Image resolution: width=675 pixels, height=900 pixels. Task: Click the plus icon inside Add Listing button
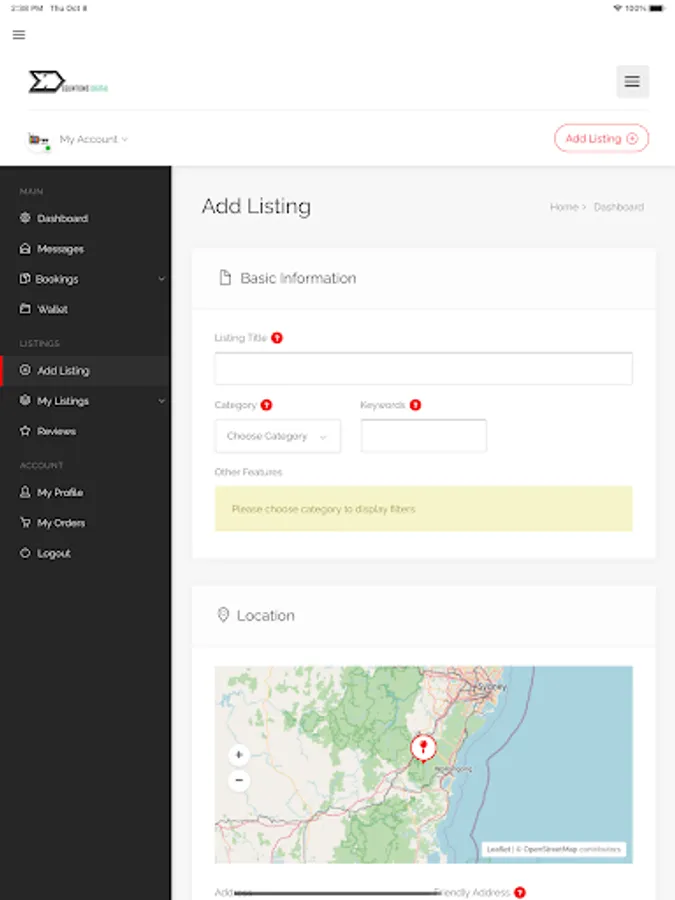632,138
